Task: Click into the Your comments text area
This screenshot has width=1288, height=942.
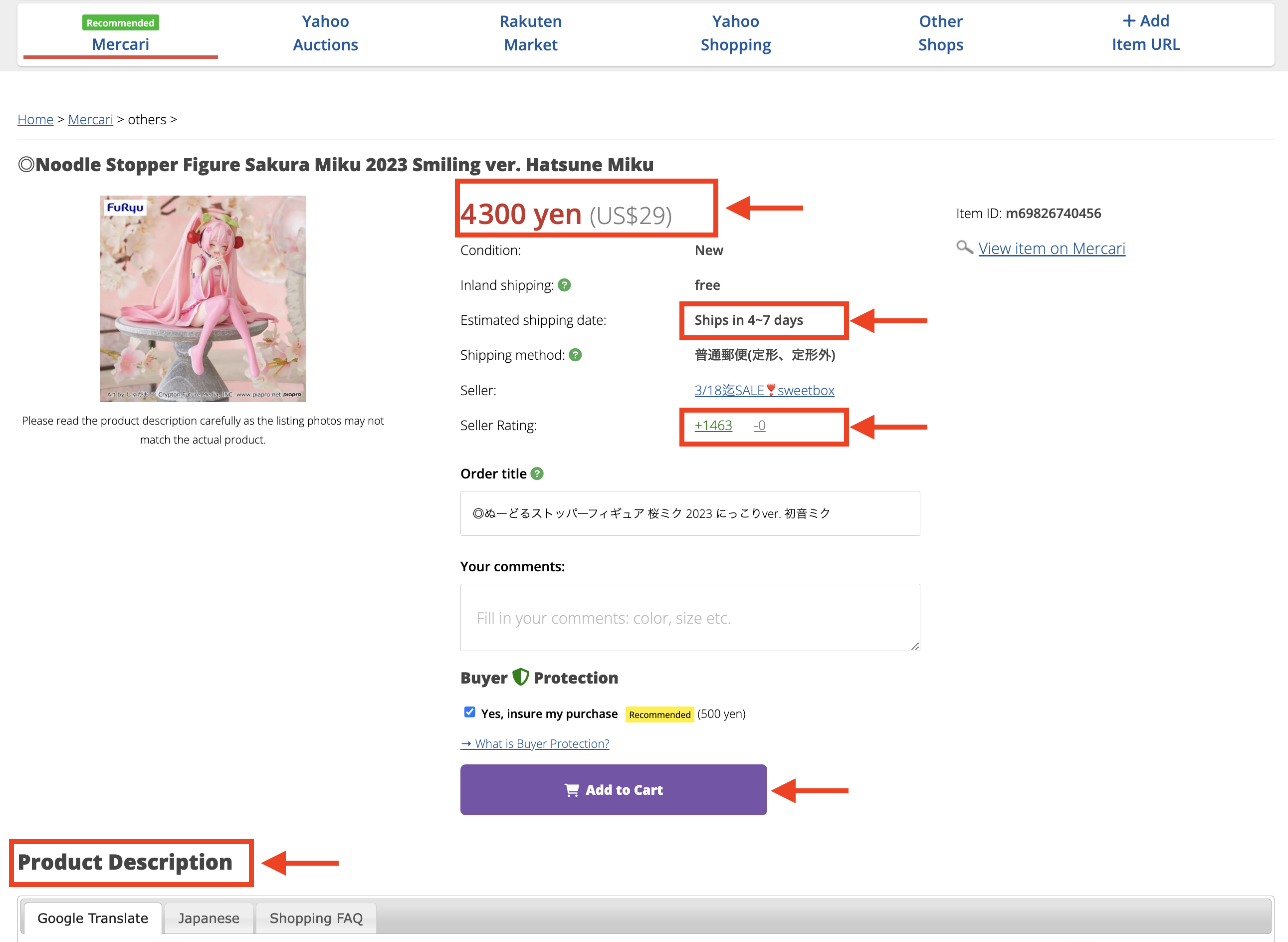Action: pos(689,618)
